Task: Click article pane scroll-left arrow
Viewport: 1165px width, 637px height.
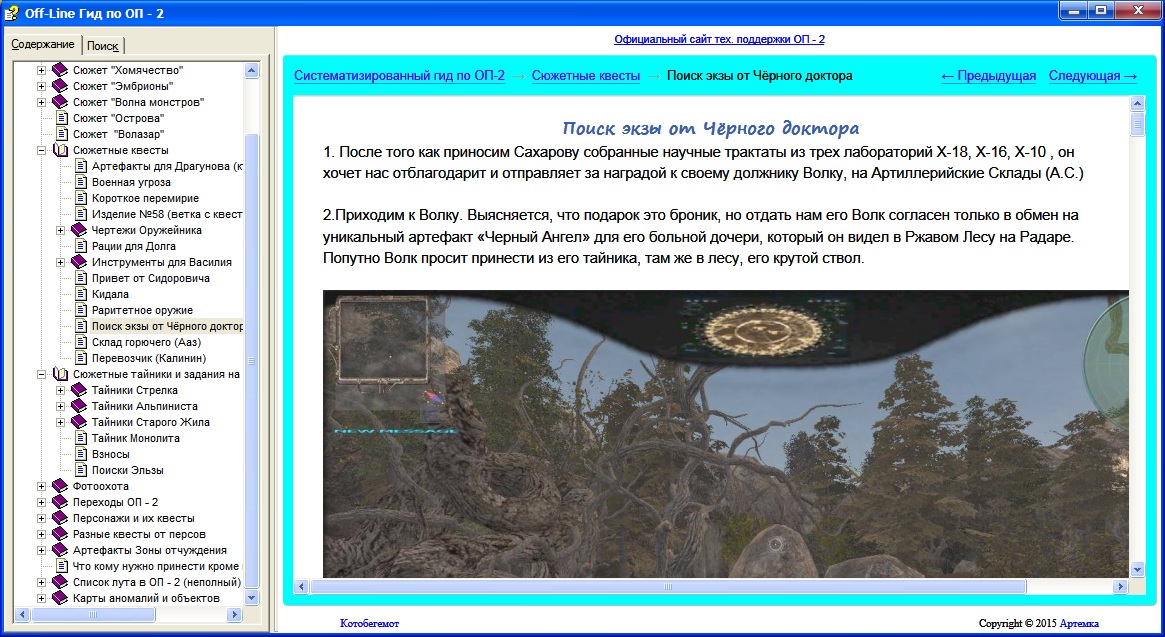Action: (x=301, y=586)
